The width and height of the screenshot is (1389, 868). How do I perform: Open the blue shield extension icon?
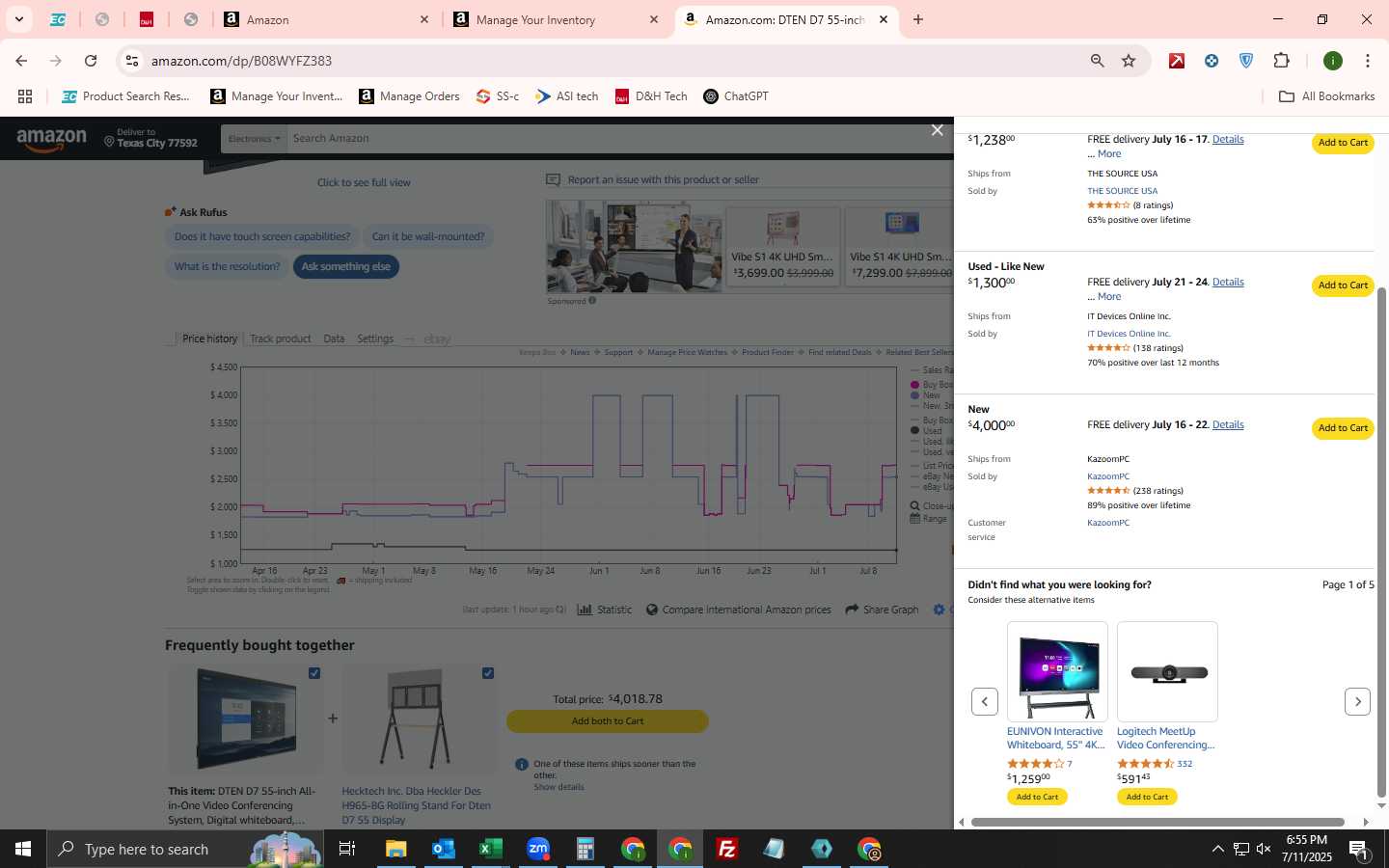point(1246,61)
